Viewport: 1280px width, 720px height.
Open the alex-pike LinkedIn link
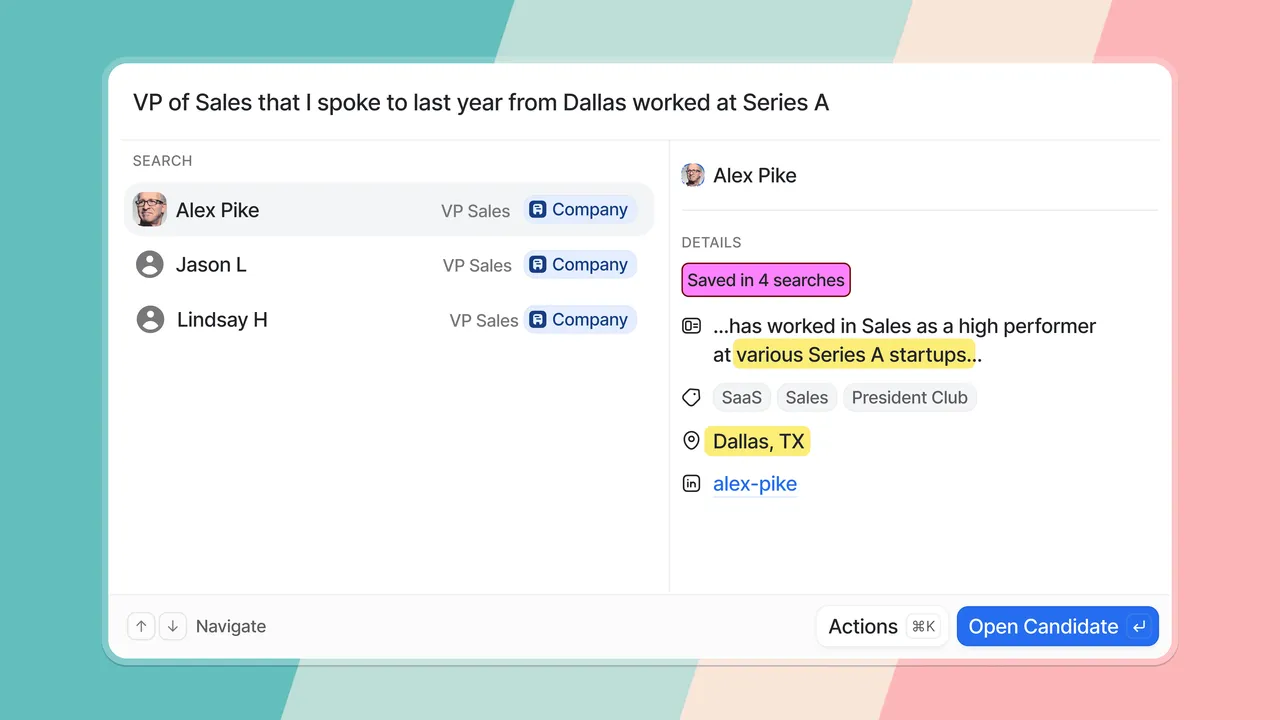755,484
